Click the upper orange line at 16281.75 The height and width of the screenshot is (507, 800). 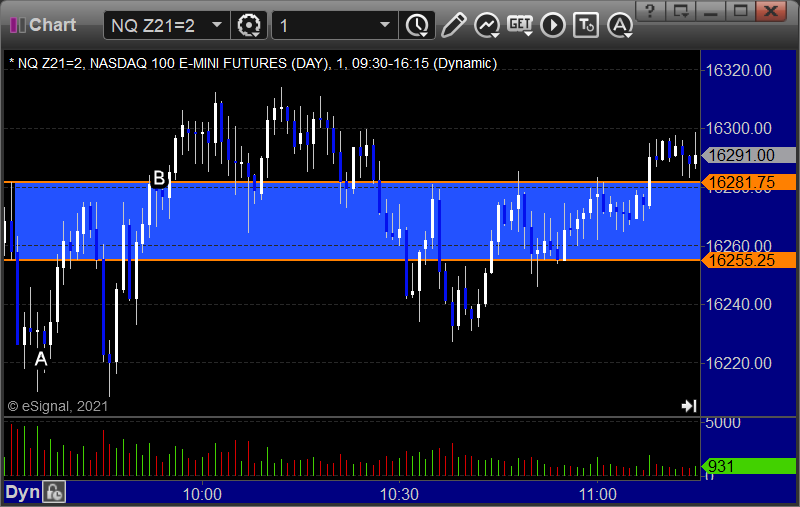(x=352, y=182)
